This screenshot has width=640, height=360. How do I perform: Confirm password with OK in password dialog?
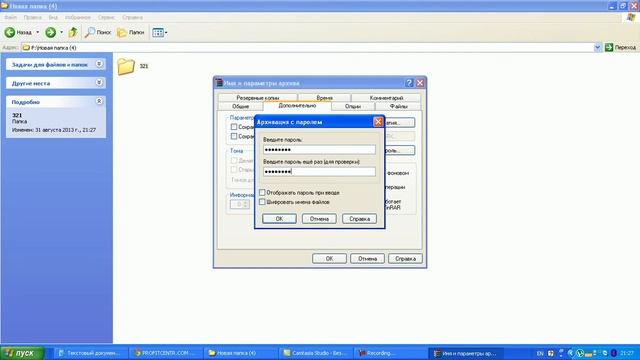[279, 219]
